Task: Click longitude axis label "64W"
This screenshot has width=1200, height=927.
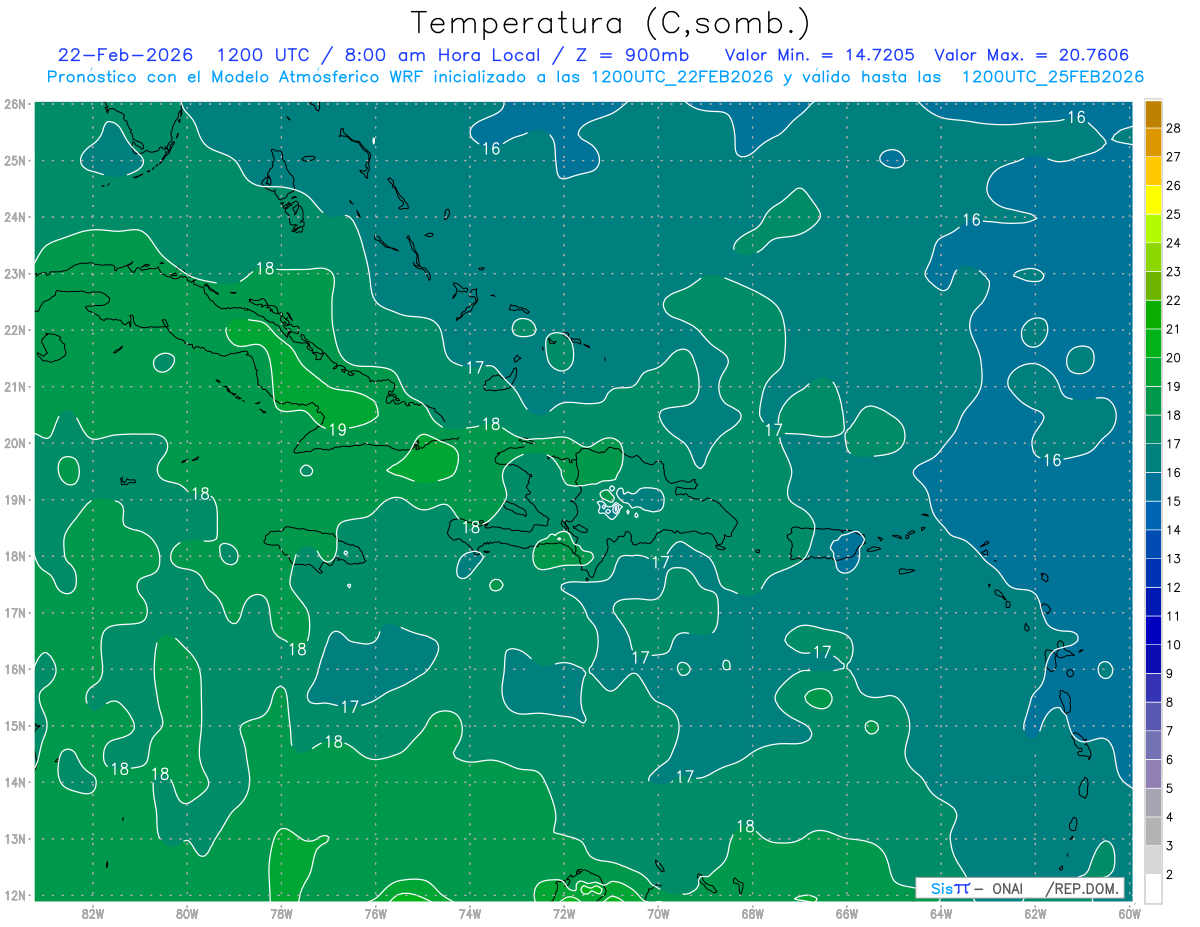Action: (940, 912)
